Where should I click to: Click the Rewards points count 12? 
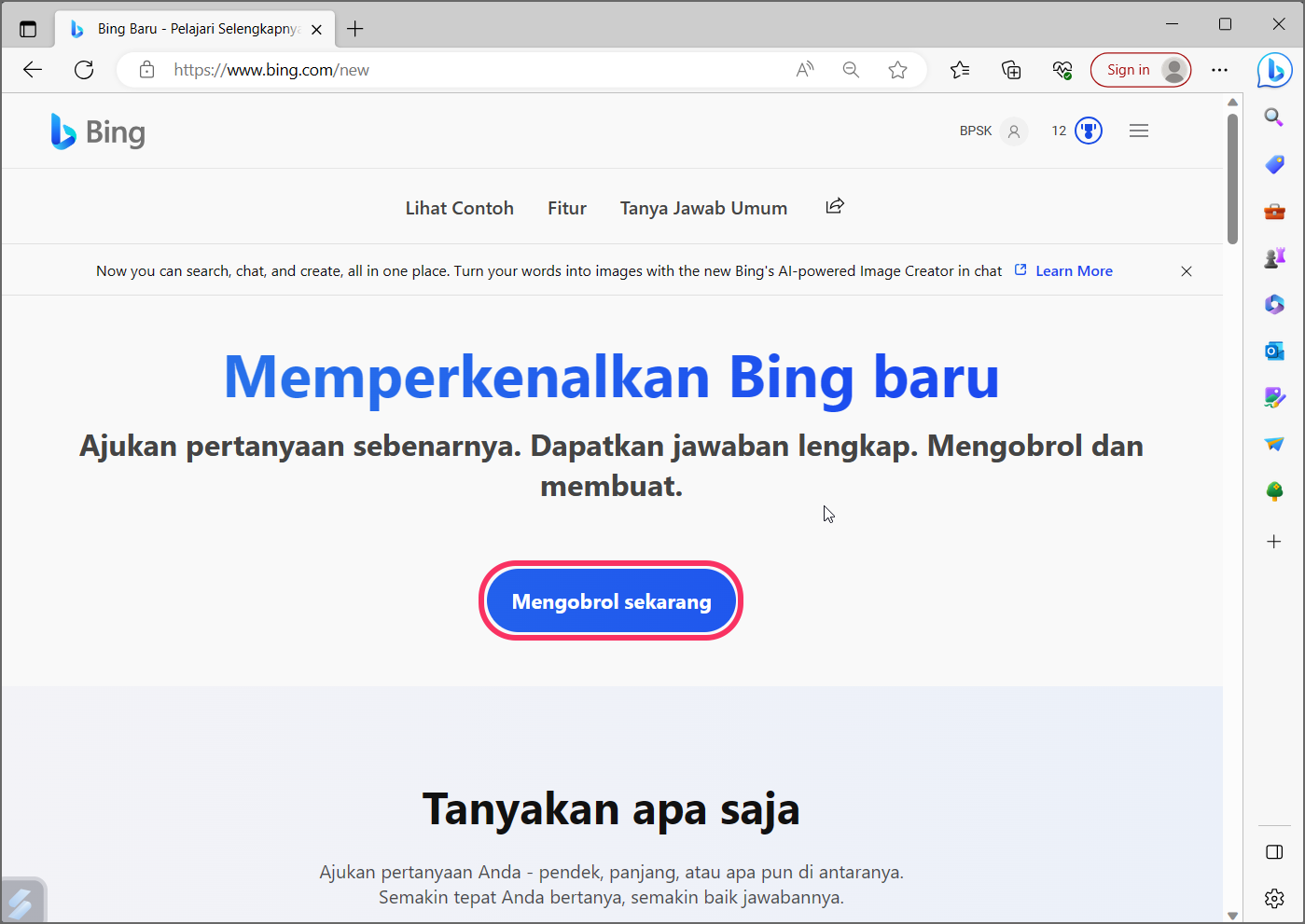pyautogui.click(x=1059, y=131)
